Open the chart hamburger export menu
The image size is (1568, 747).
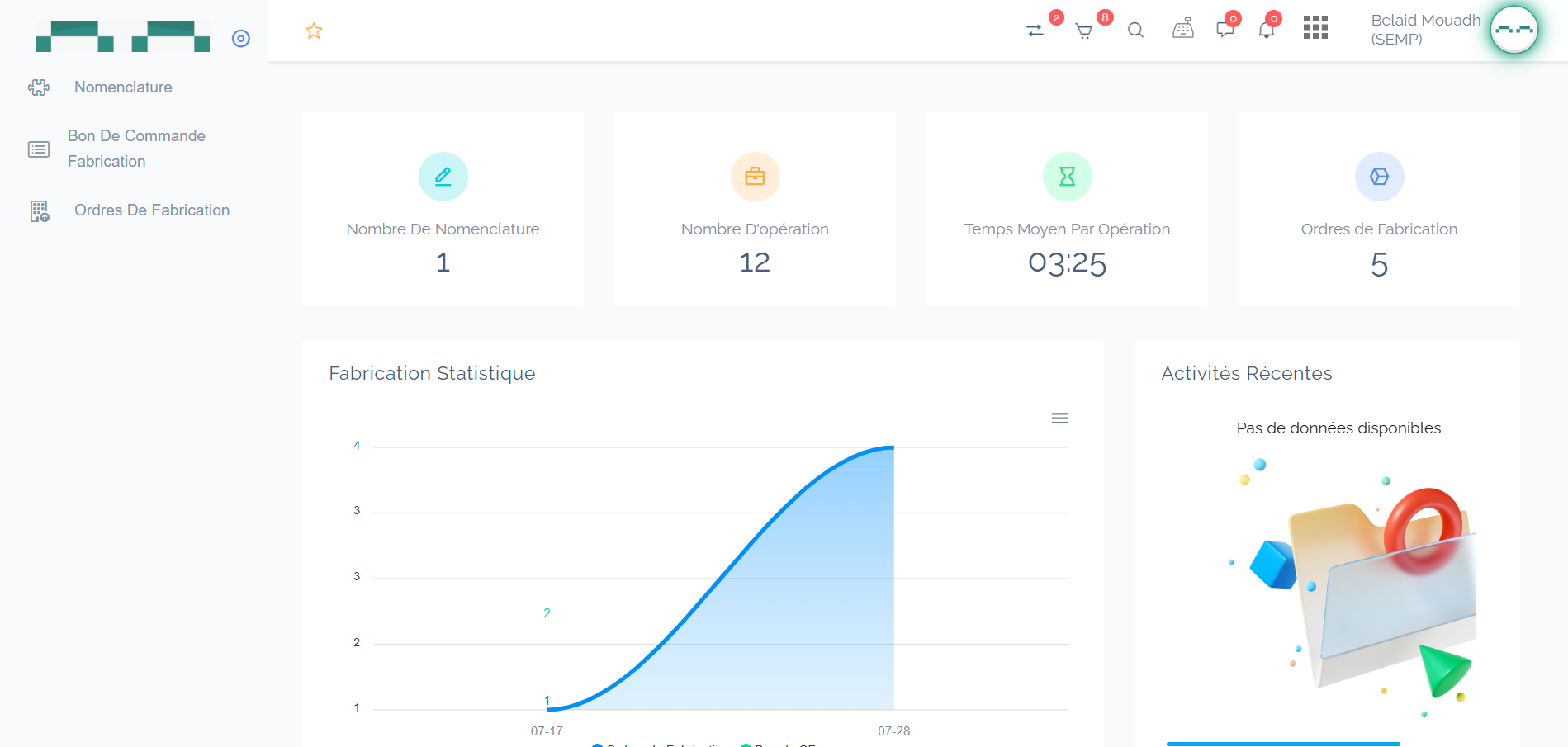click(x=1059, y=418)
